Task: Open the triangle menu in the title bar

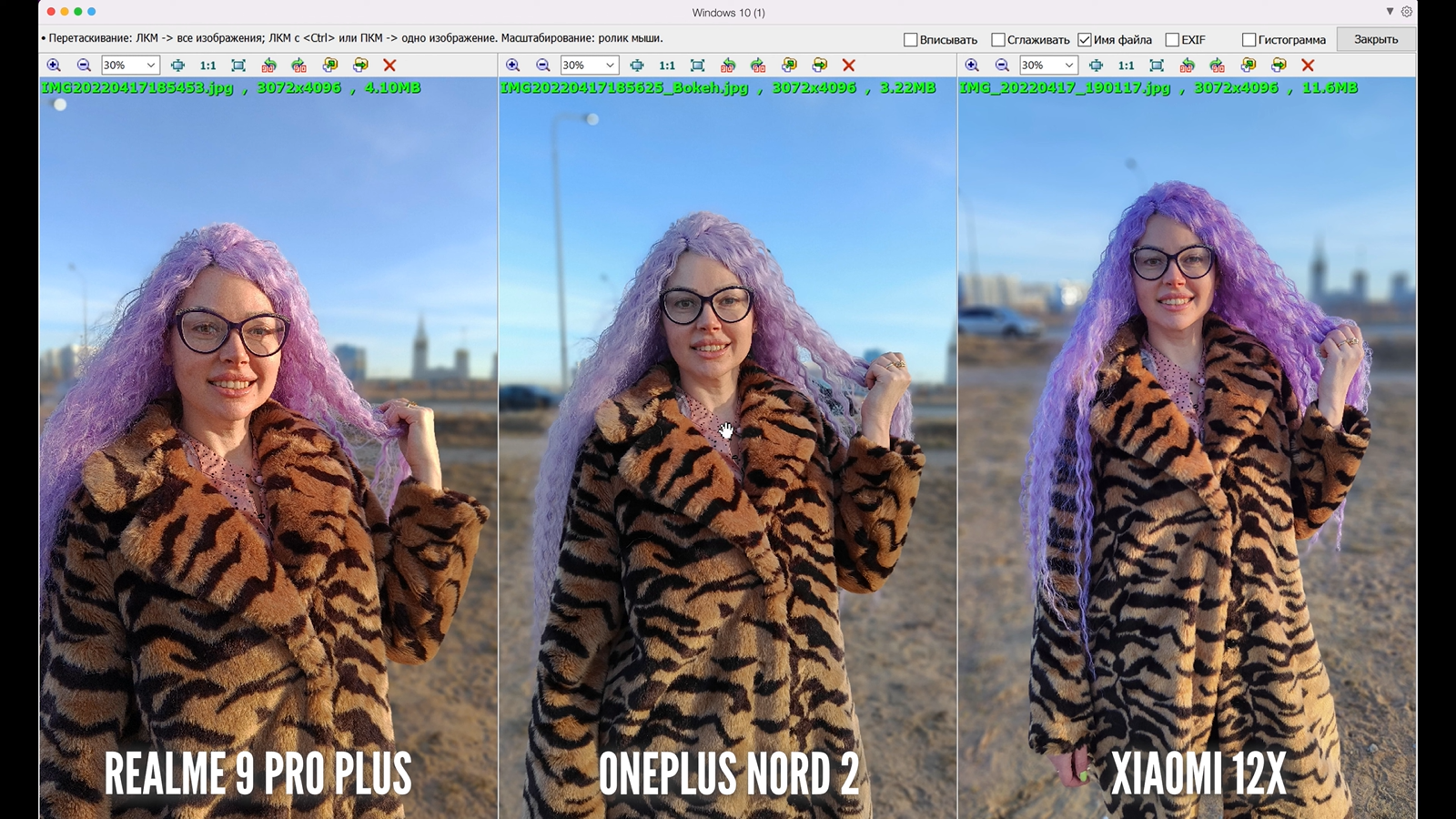Action: [x=1390, y=12]
